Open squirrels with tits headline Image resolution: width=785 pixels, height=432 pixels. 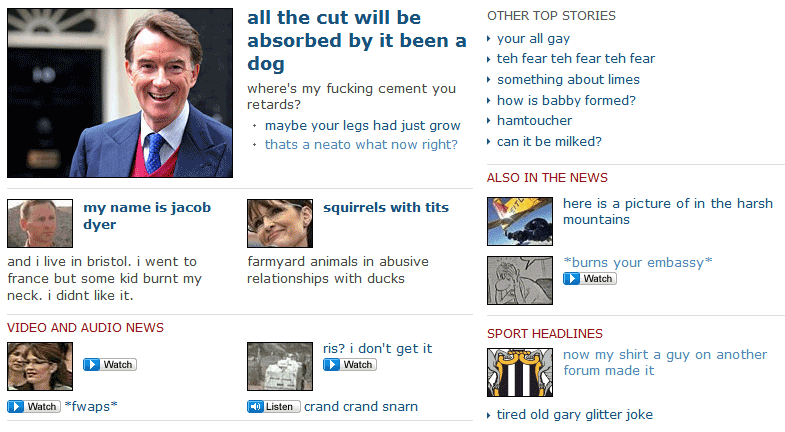point(385,207)
